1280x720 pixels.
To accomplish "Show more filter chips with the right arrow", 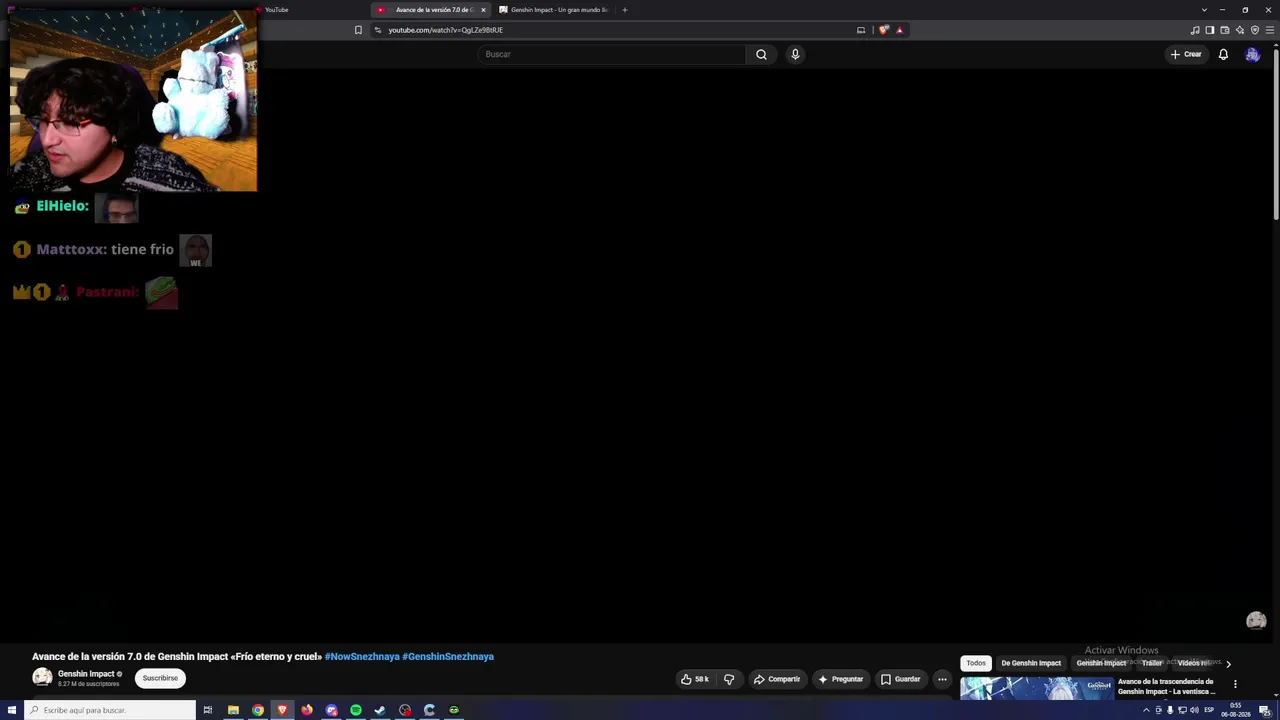I will pos(1228,663).
